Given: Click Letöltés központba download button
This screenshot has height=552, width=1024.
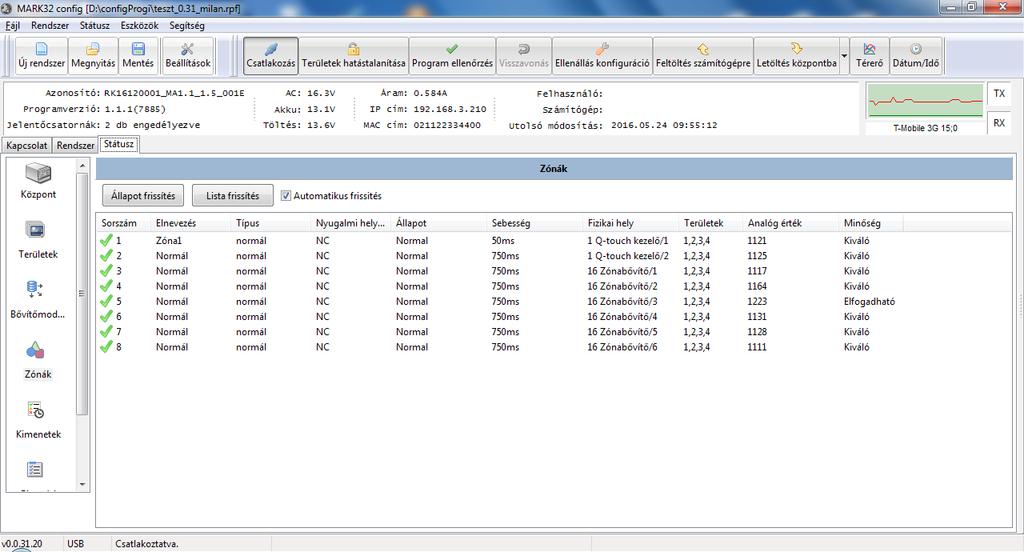Looking at the screenshot, I should point(796,56).
